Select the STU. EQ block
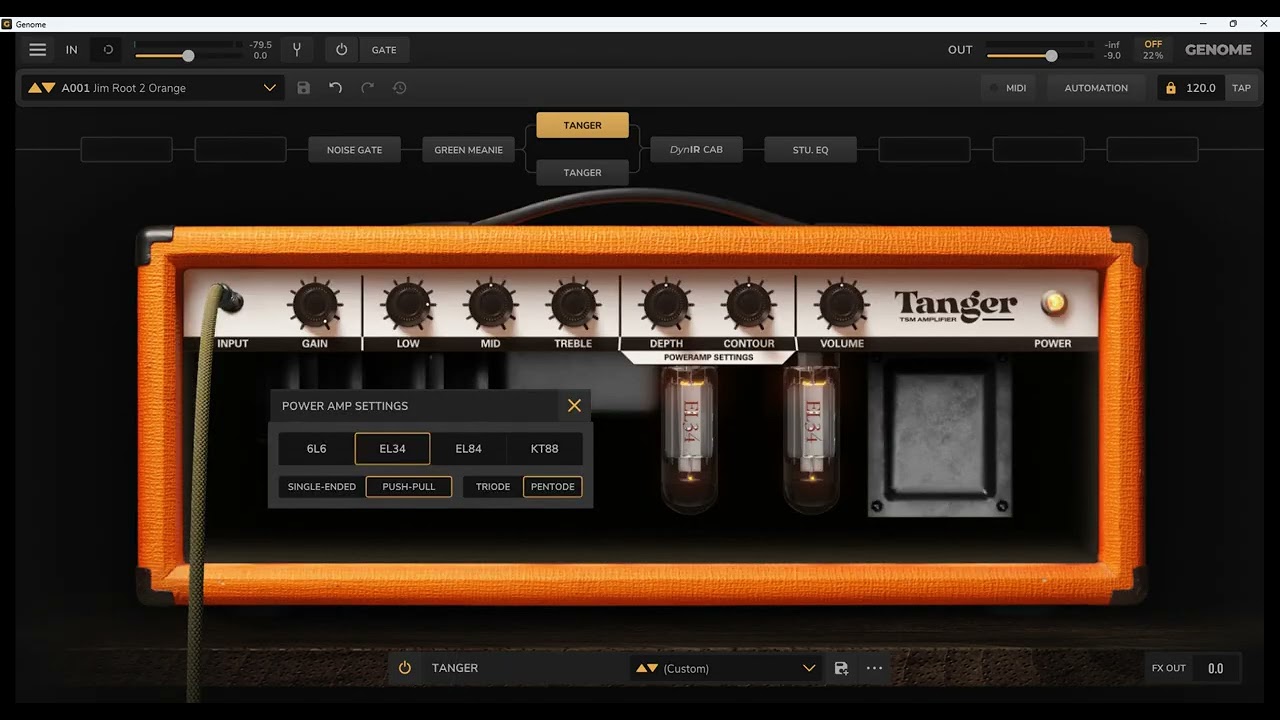This screenshot has height=720, width=1280. tap(810, 150)
